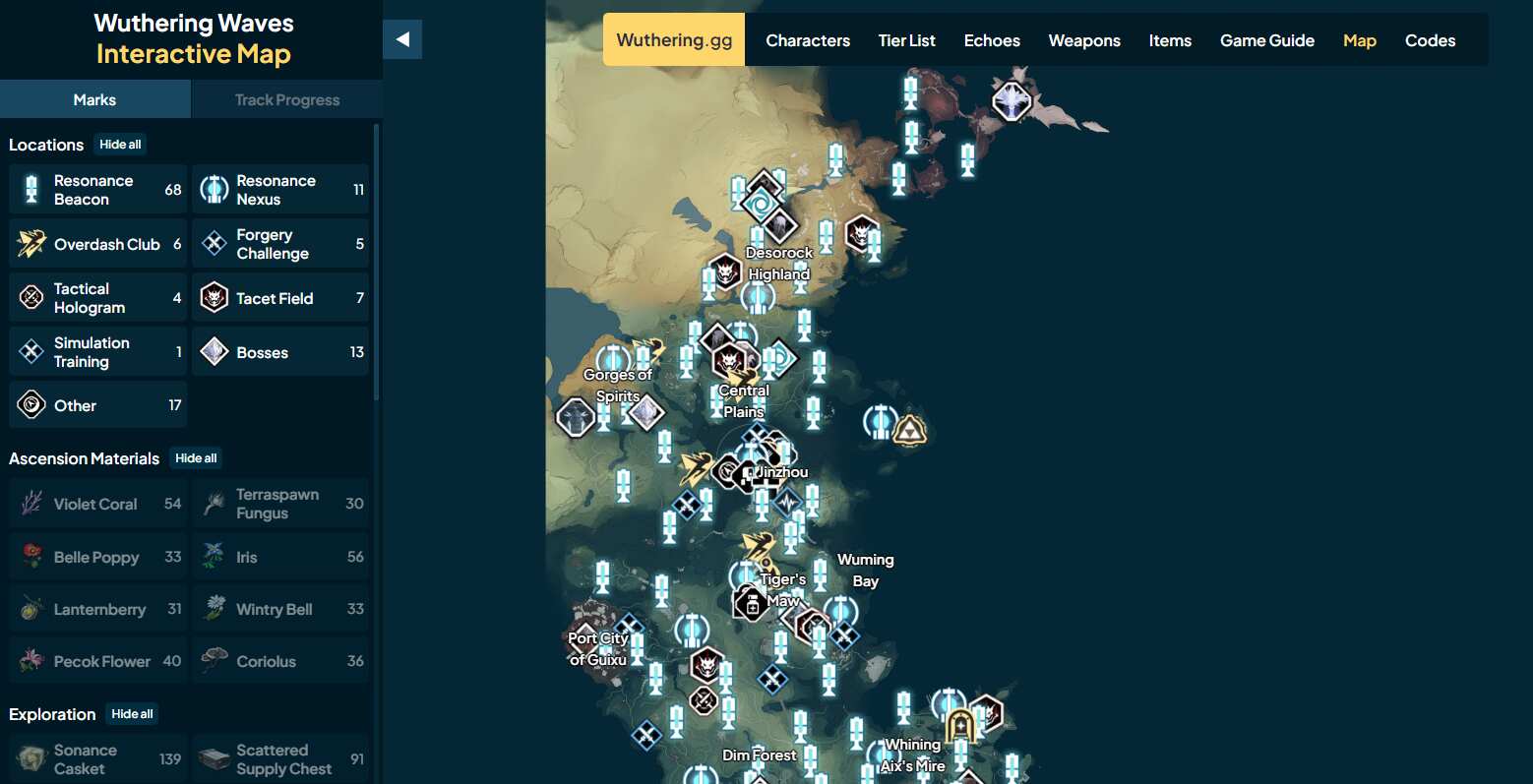
Task: Enable Sonance Casket markers
Action: 97,758
